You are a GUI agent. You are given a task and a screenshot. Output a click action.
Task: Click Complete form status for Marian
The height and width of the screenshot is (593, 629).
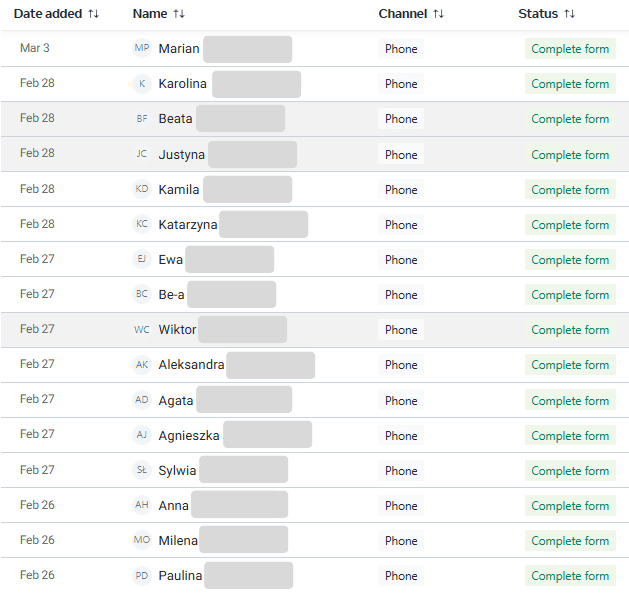tap(570, 49)
